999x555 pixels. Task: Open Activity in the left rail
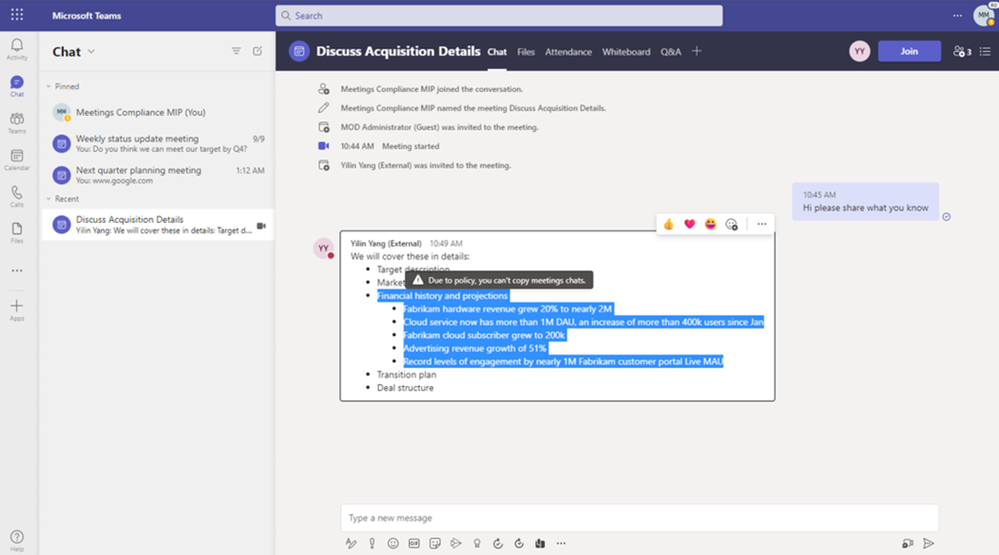(17, 49)
